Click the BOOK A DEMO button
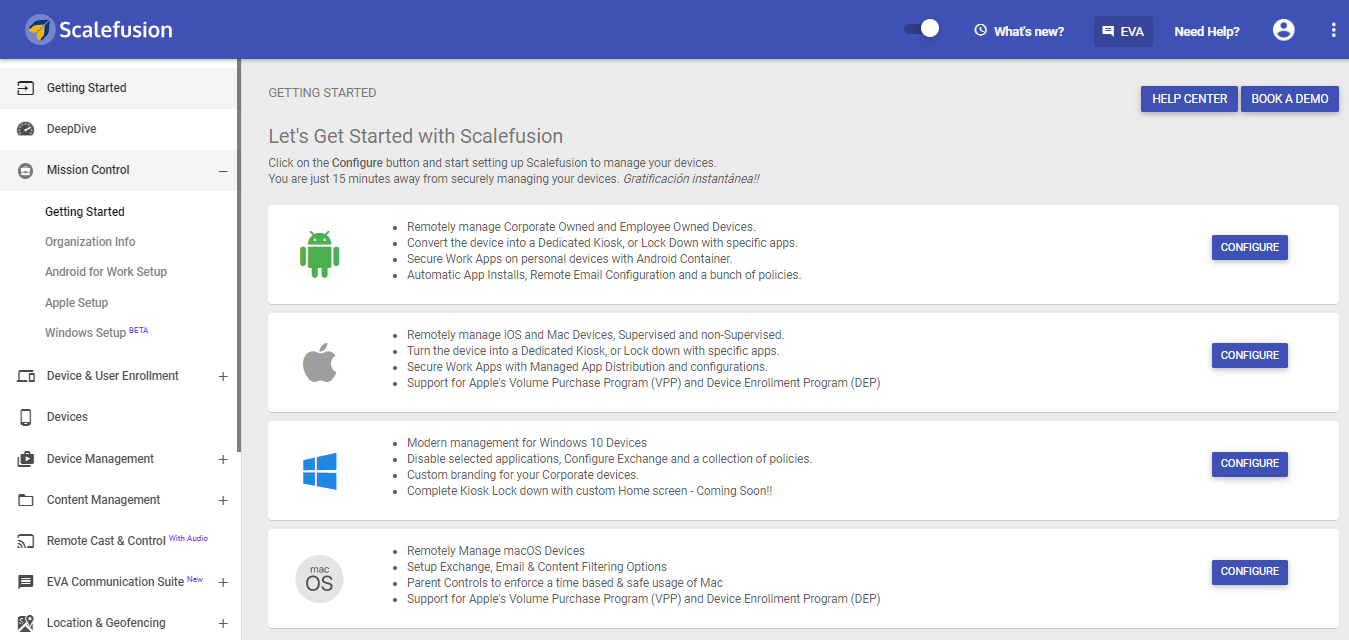The image size is (1349, 640). (1290, 98)
